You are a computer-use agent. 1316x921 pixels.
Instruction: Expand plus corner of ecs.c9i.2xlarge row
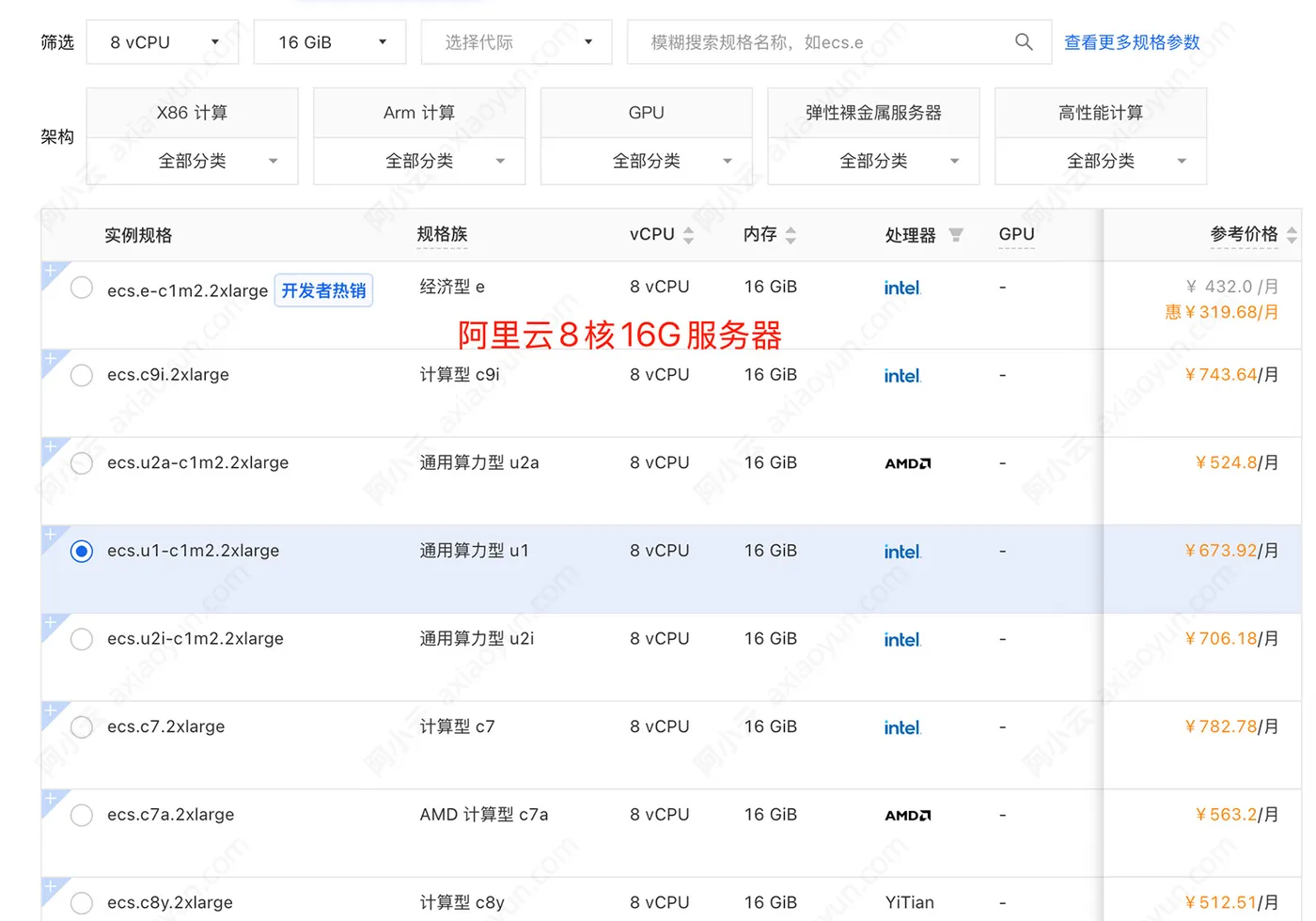click(x=51, y=359)
